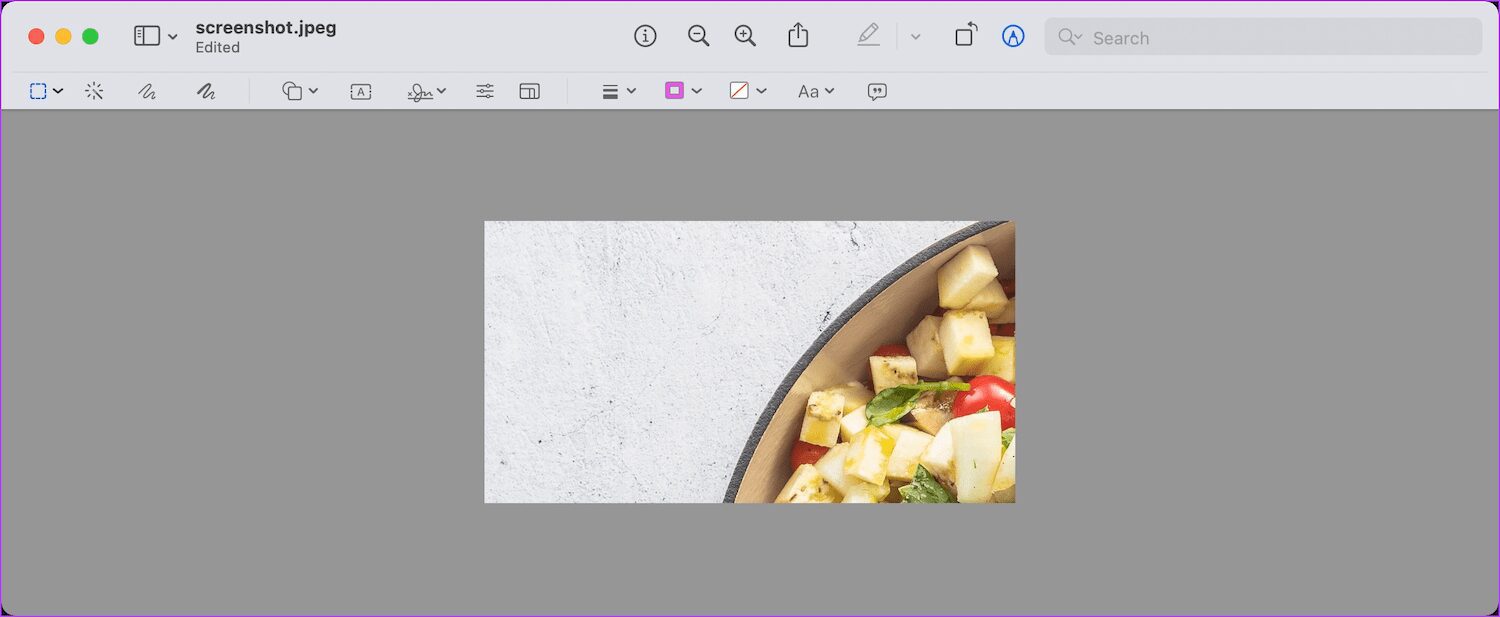
Task: Open the Share menu icon
Action: click(x=797, y=36)
